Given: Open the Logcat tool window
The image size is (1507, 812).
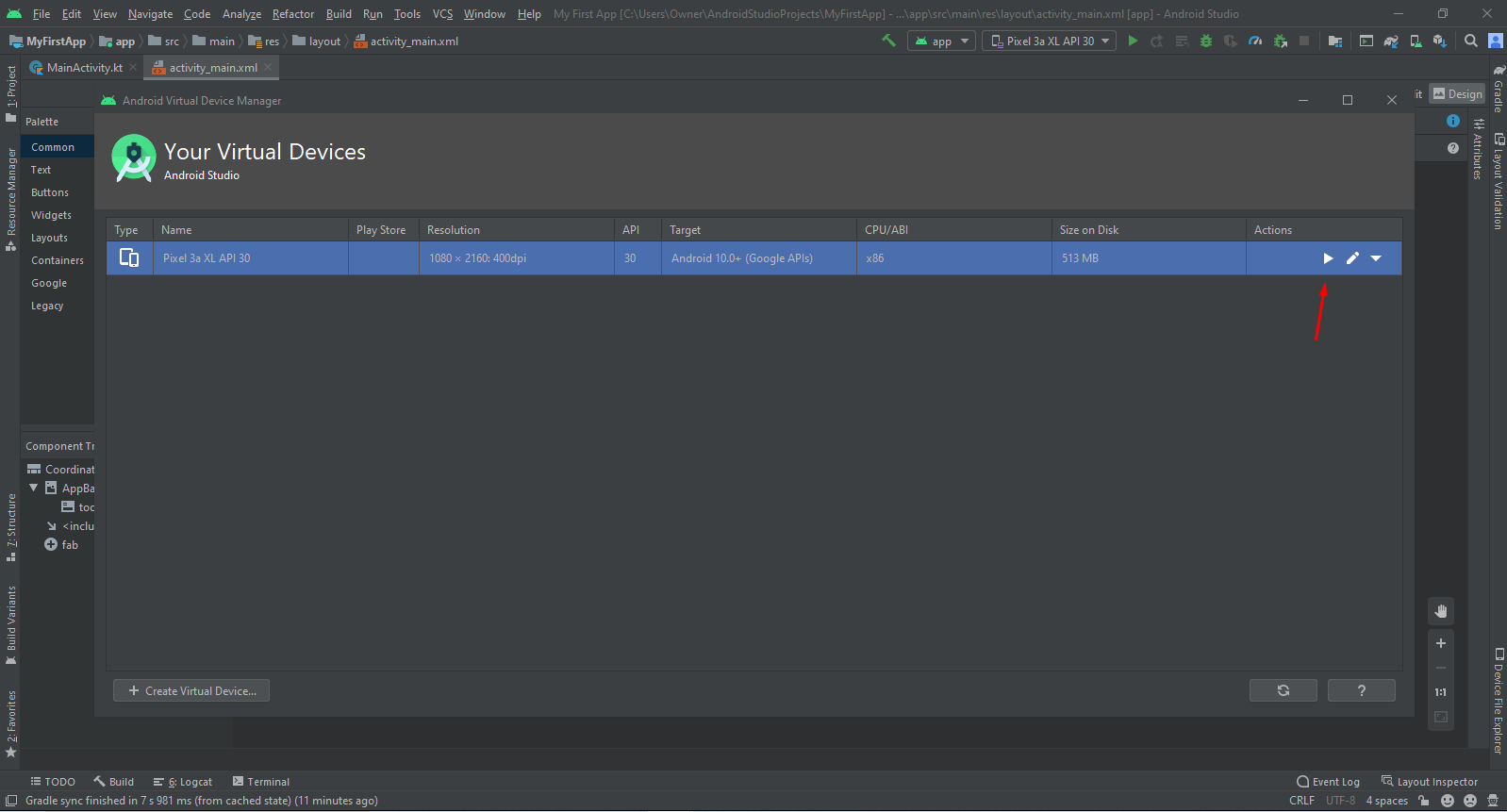Looking at the screenshot, I should coord(183,782).
